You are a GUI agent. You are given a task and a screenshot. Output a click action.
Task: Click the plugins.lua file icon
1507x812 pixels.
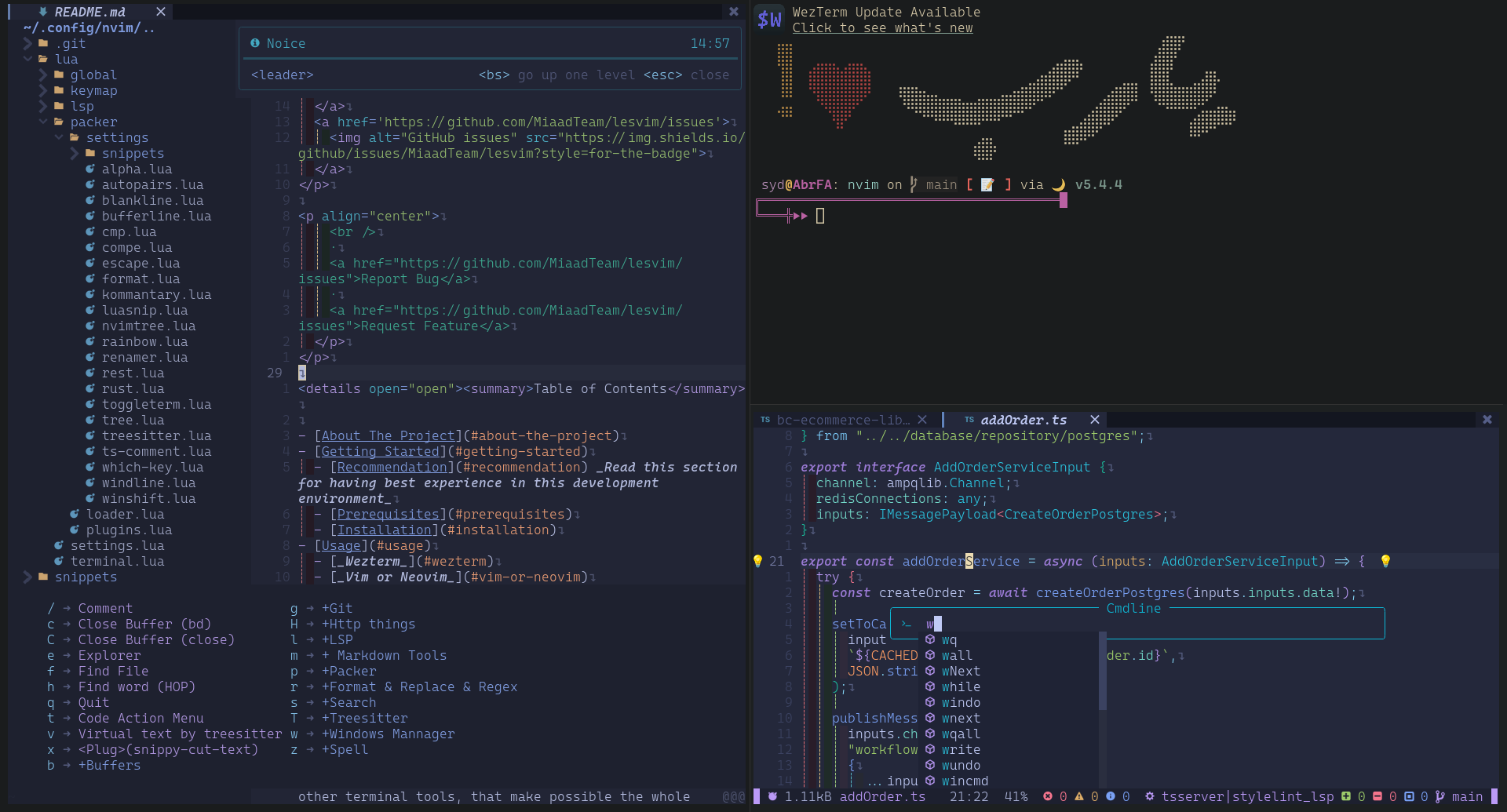point(75,530)
